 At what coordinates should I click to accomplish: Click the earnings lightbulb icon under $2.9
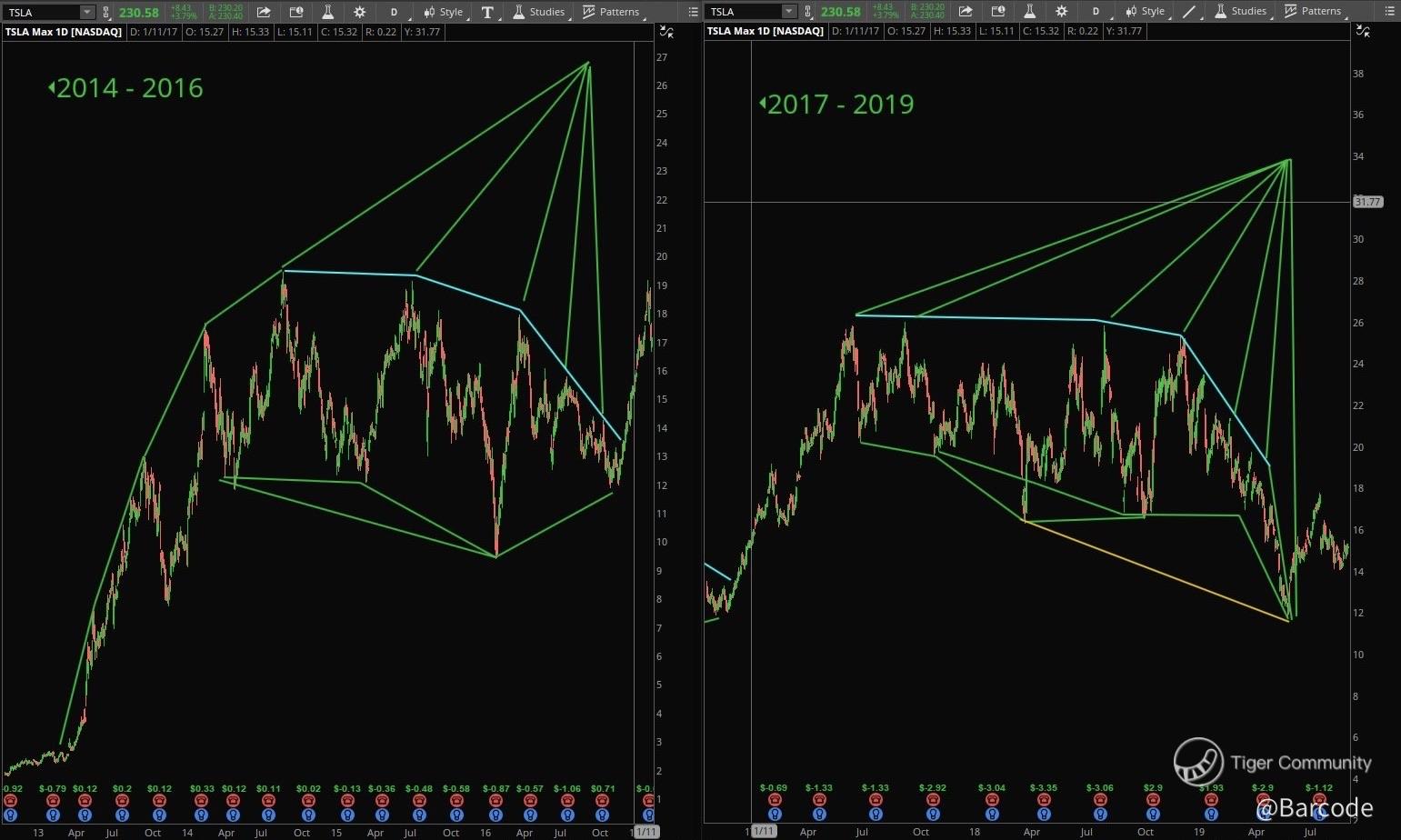click(1153, 815)
